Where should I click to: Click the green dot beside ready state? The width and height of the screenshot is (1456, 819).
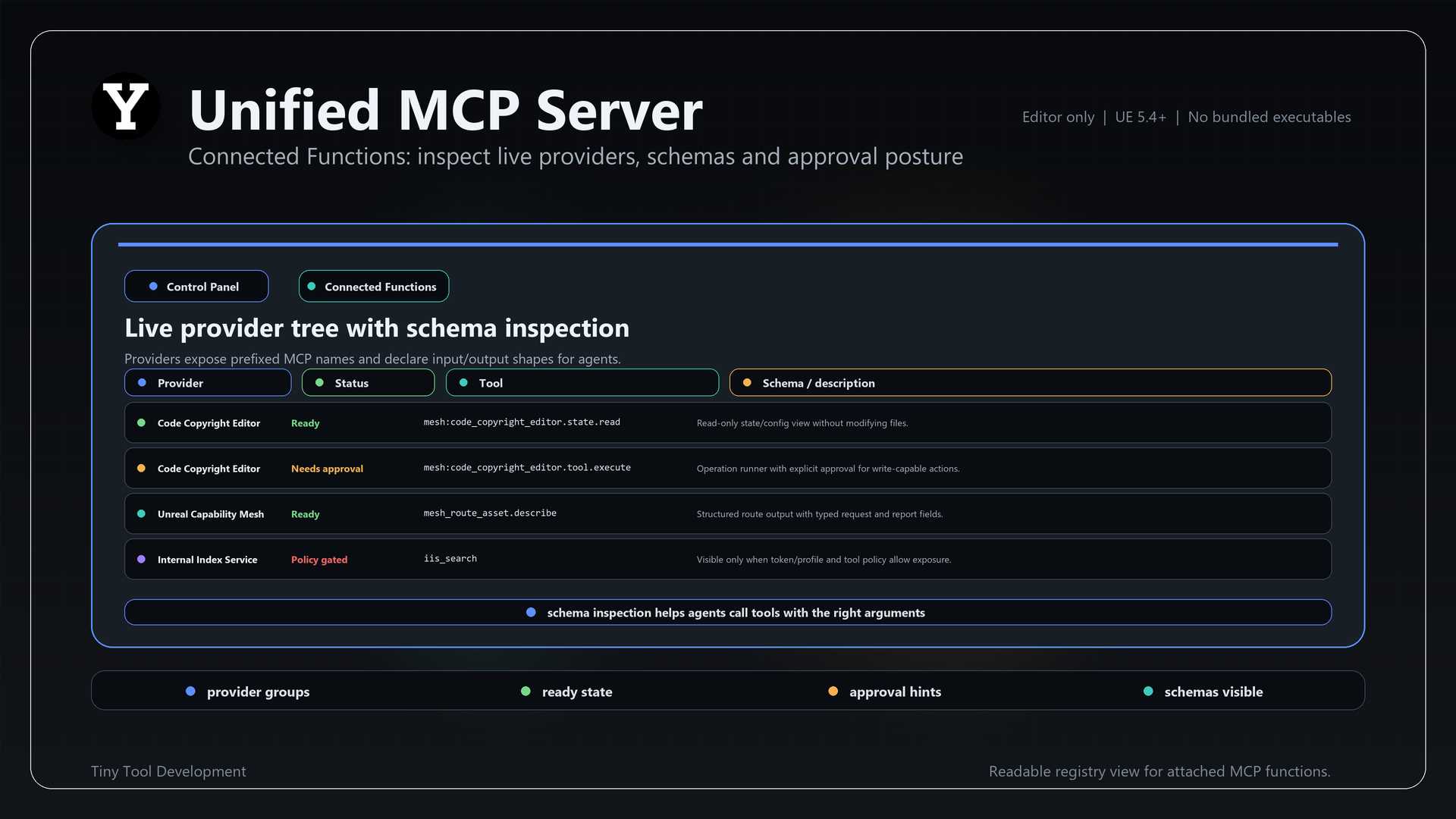point(526,692)
